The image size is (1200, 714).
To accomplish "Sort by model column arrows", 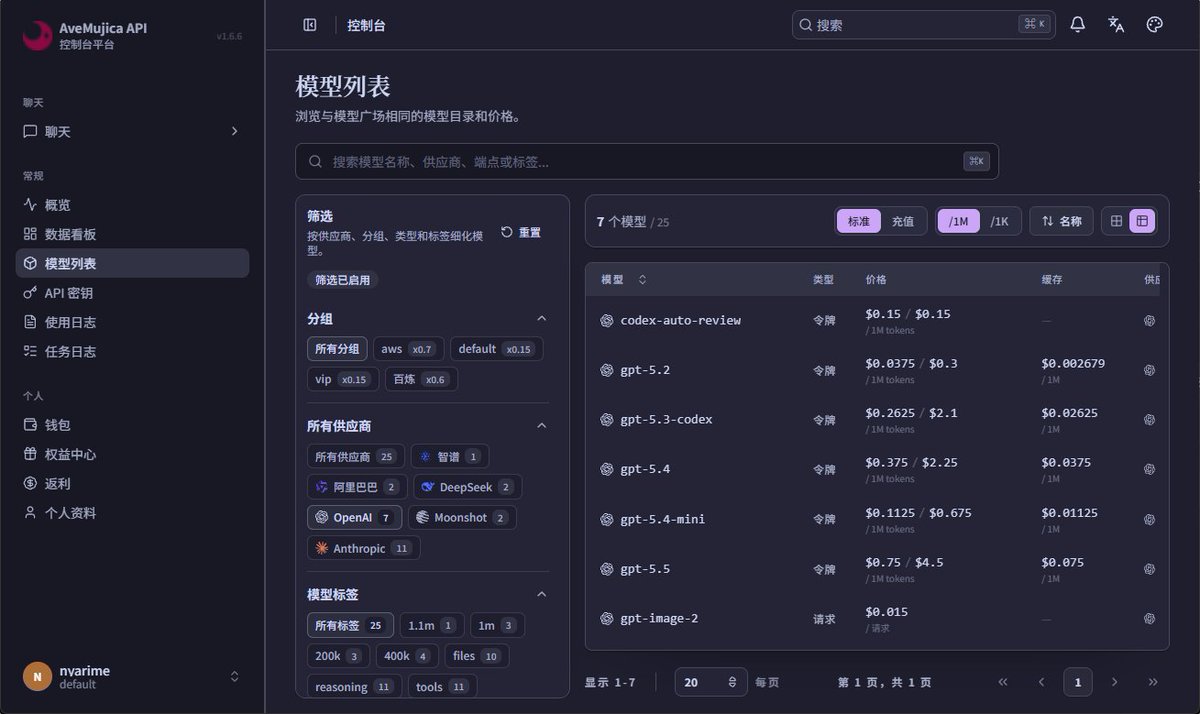I will click(642, 280).
